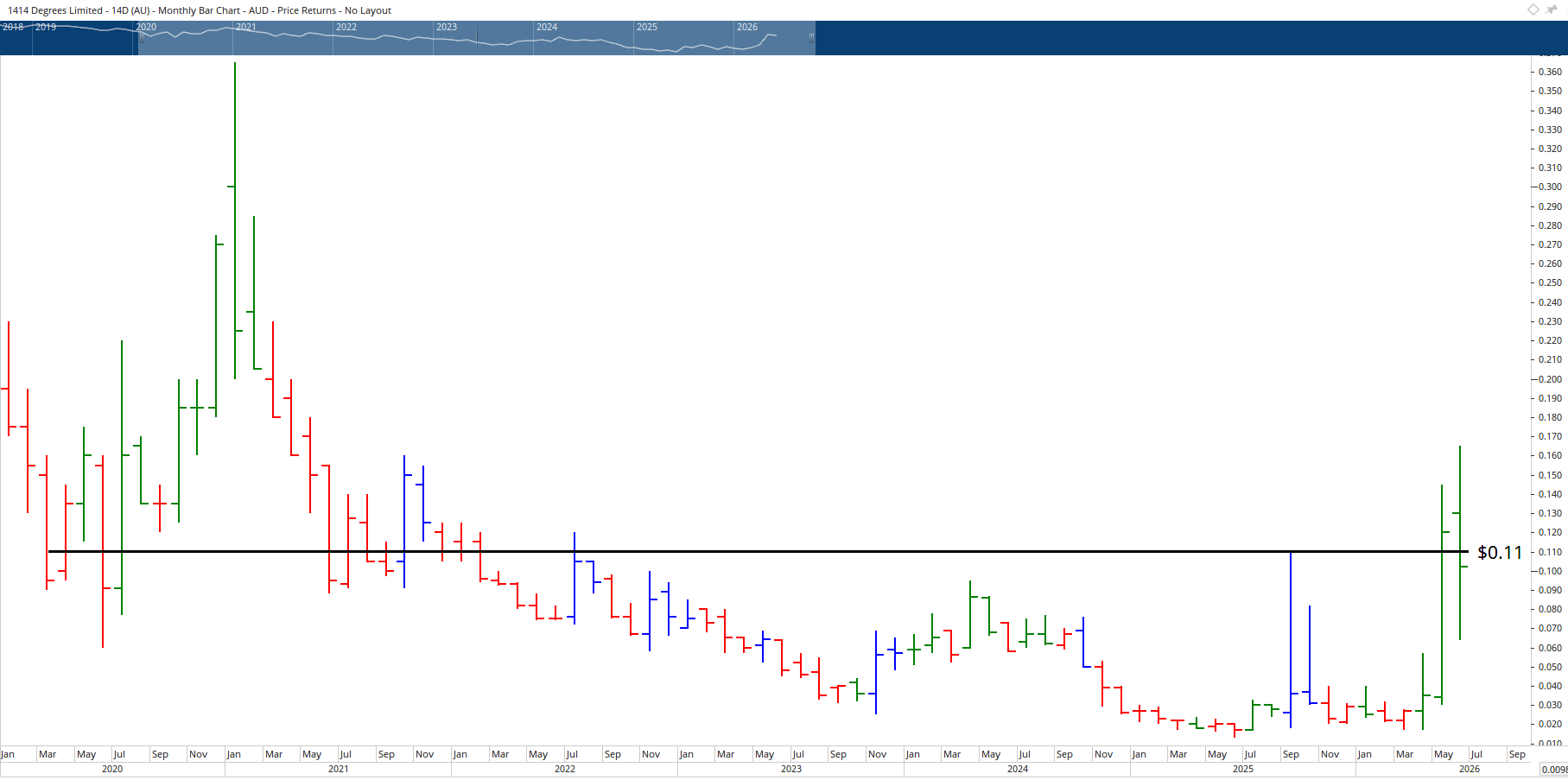Click 2025 in the overview strip
The height and width of the screenshot is (780, 1568).
tap(647, 27)
